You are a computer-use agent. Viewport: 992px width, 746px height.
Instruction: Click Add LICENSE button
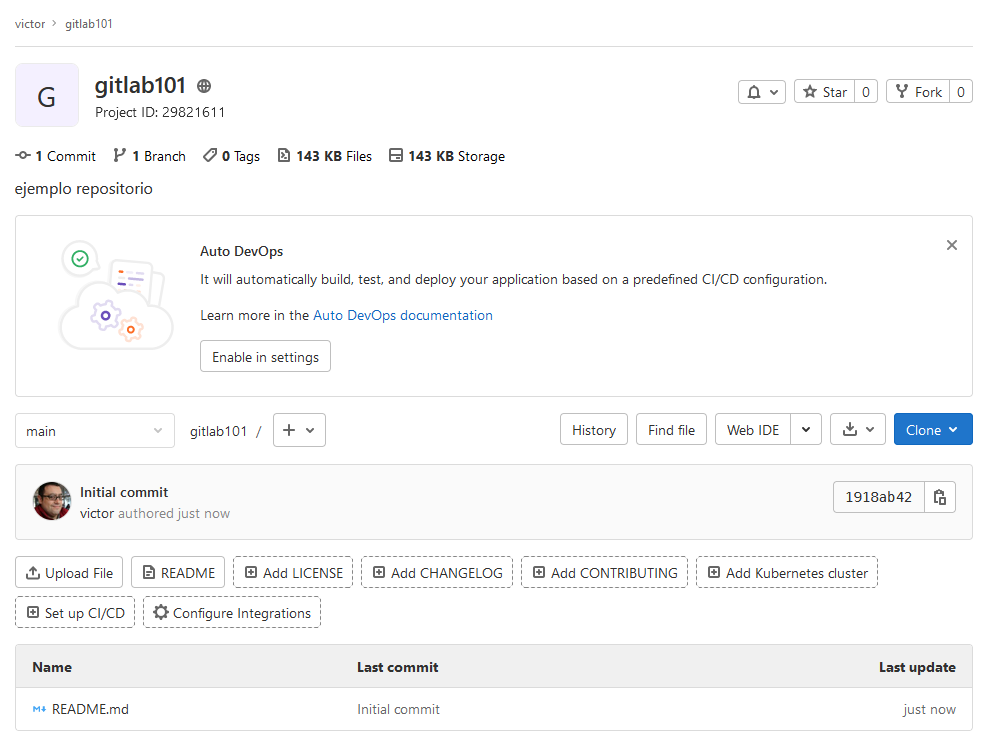[293, 573]
